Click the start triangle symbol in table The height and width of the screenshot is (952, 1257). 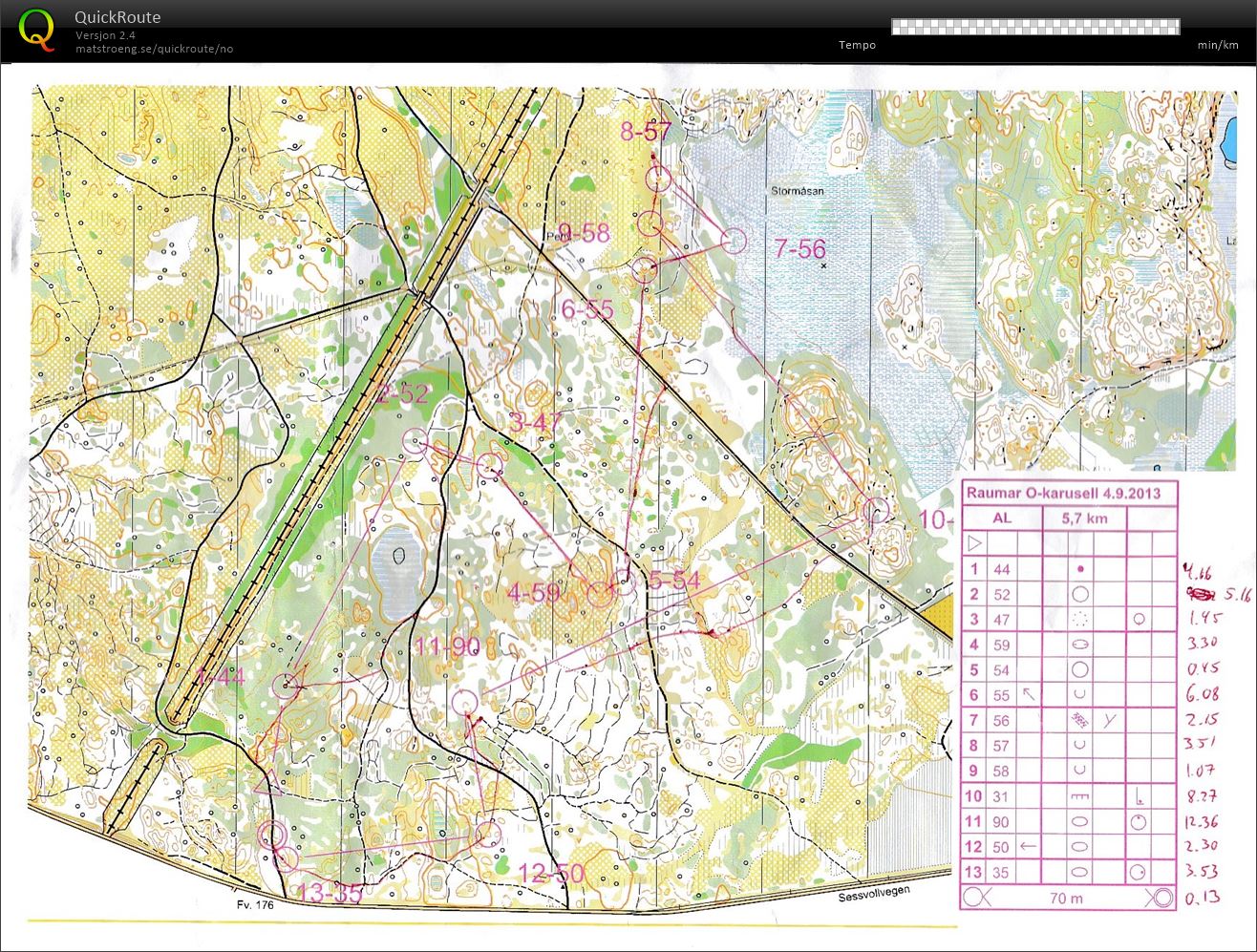click(974, 543)
